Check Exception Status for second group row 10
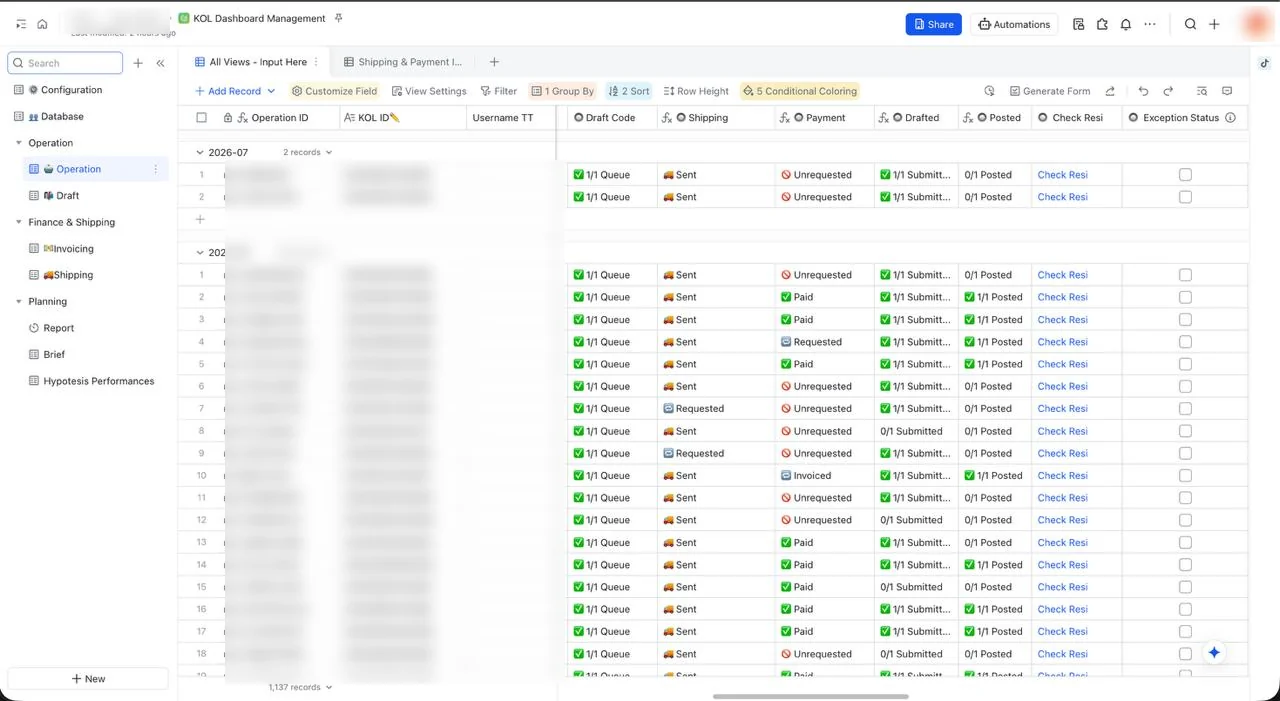1280x701 pixels. click(1185, 476)
